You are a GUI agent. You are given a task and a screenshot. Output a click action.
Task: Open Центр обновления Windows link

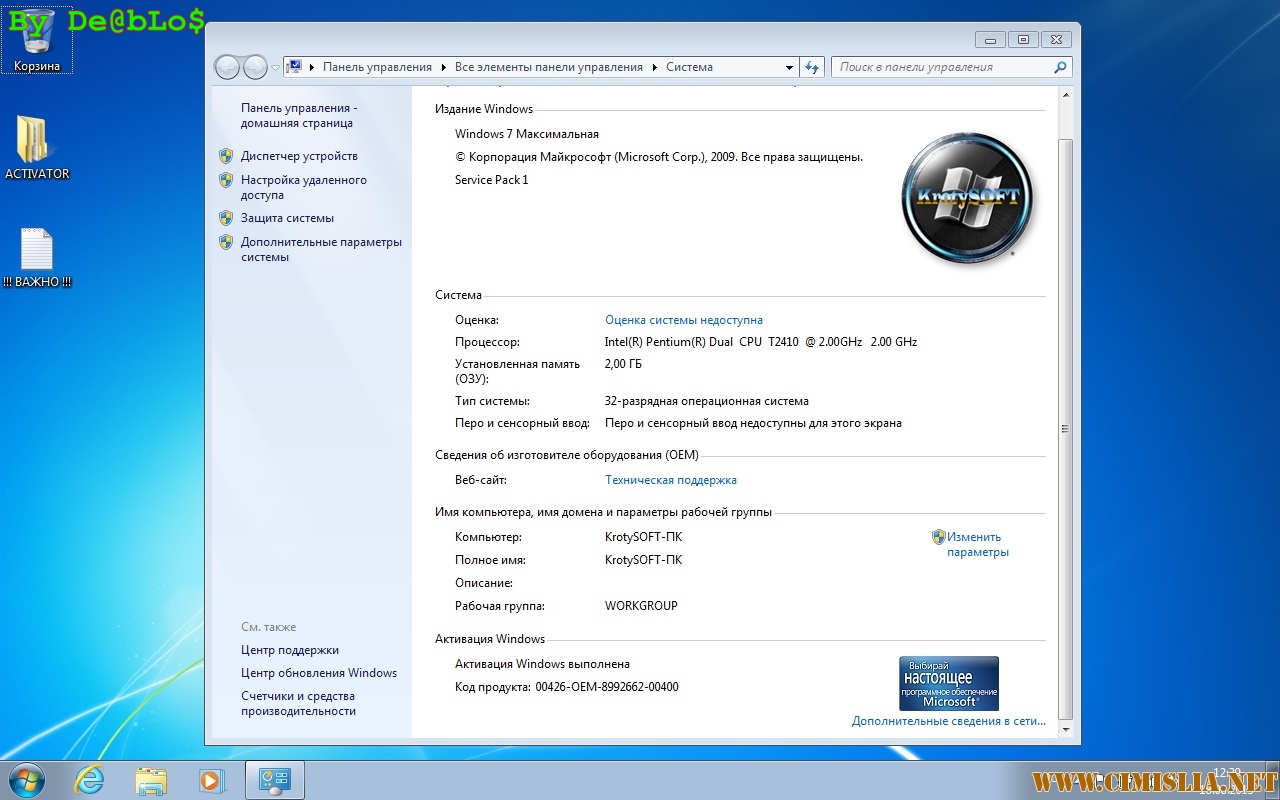319,673
